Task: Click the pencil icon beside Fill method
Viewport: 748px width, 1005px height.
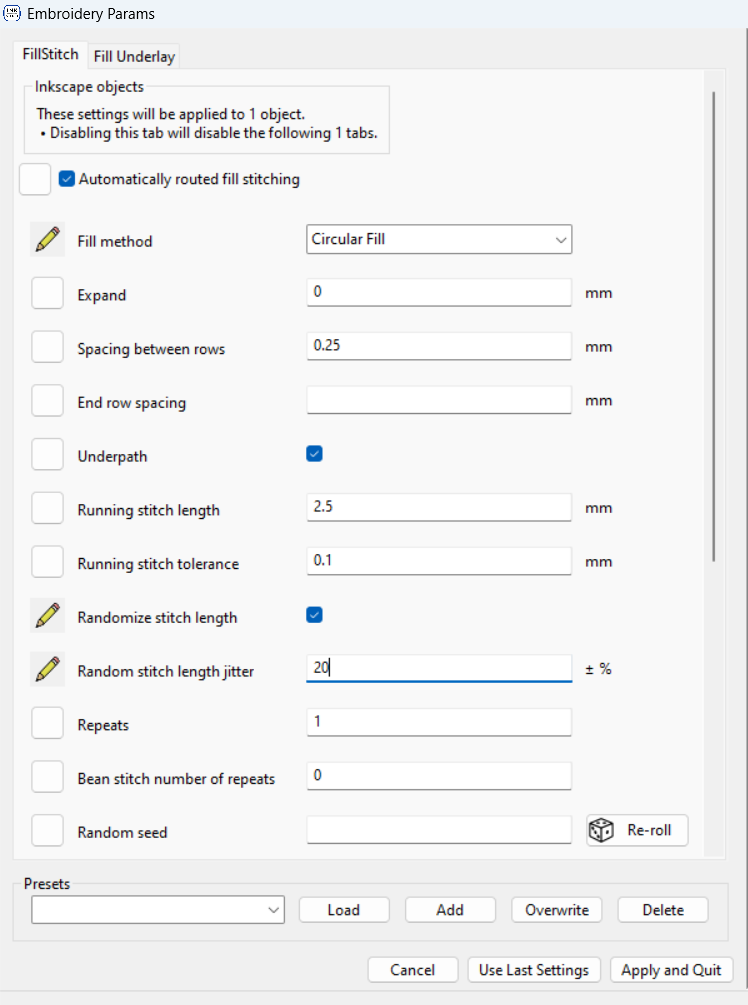Action: [48, 240]
